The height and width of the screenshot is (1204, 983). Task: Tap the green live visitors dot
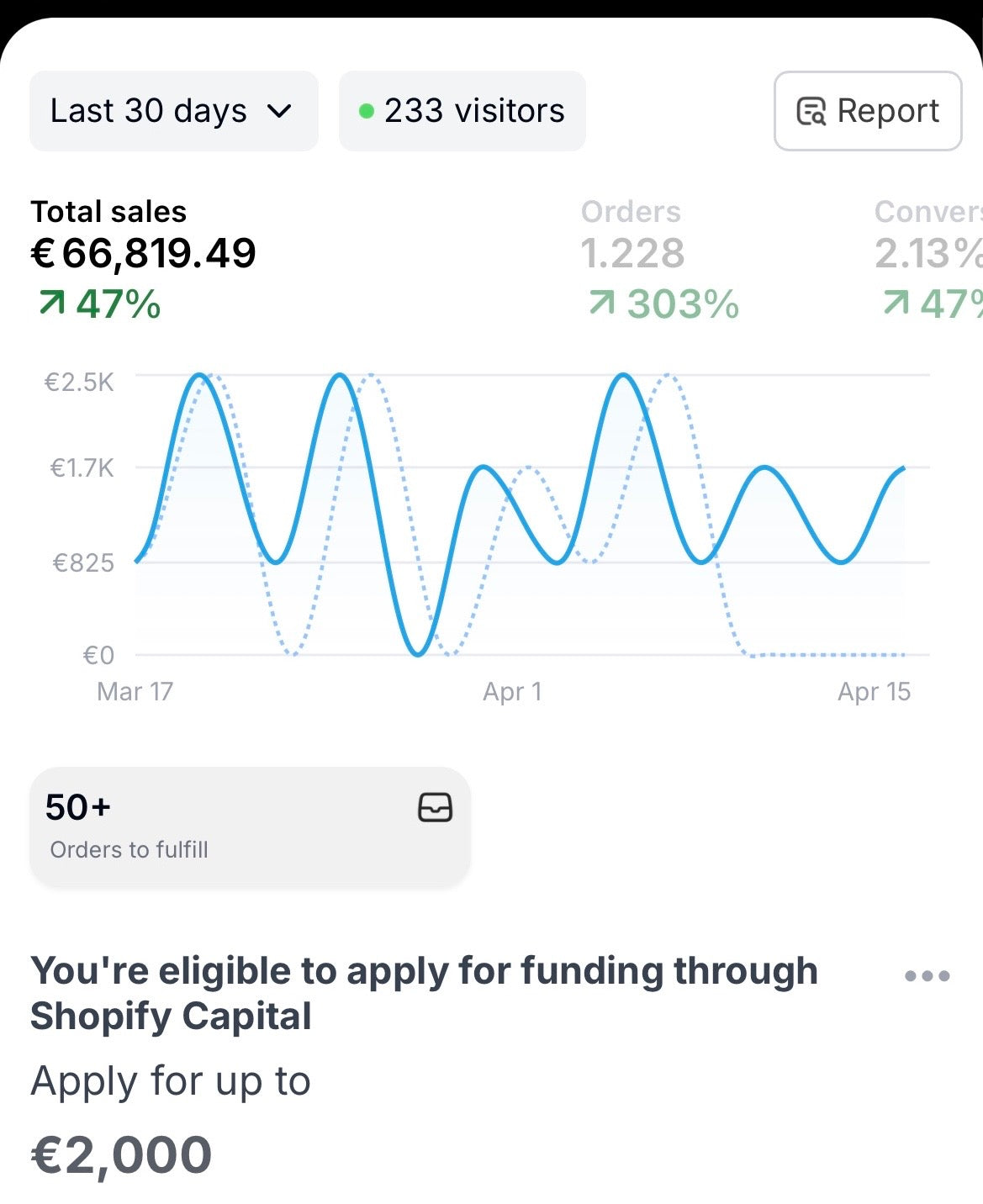coord(366,111)
